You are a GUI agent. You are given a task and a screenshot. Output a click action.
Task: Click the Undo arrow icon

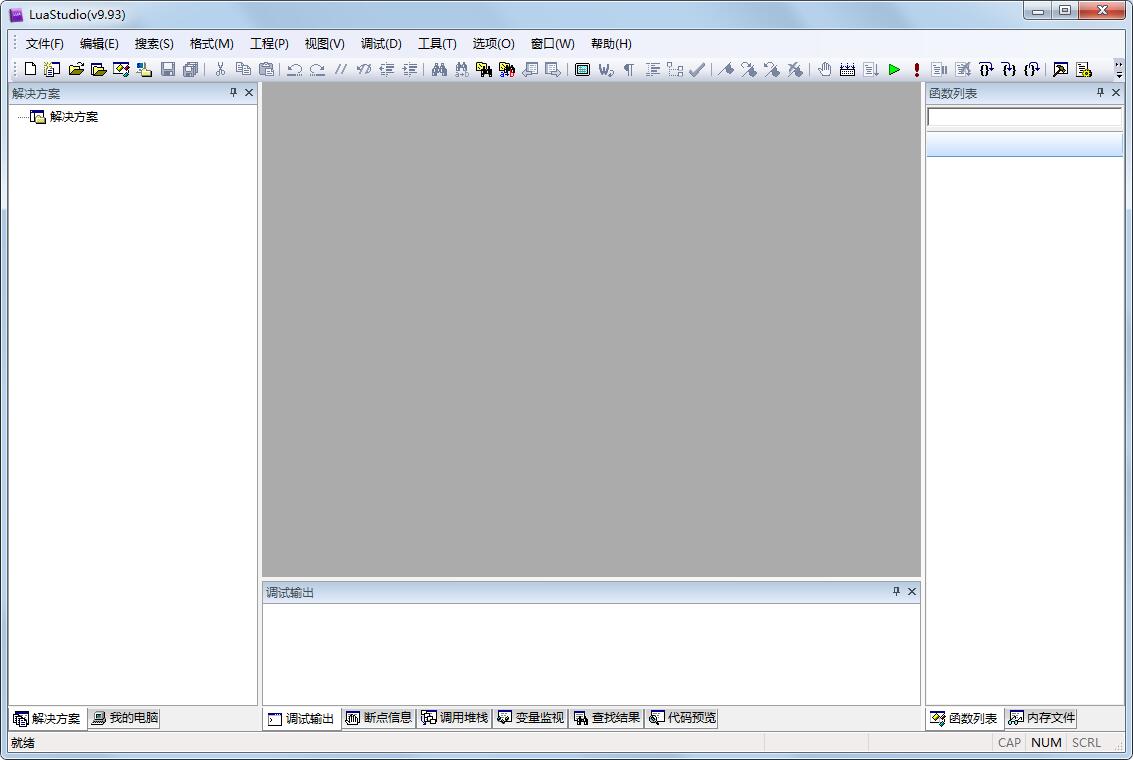(x=295, y=69)
